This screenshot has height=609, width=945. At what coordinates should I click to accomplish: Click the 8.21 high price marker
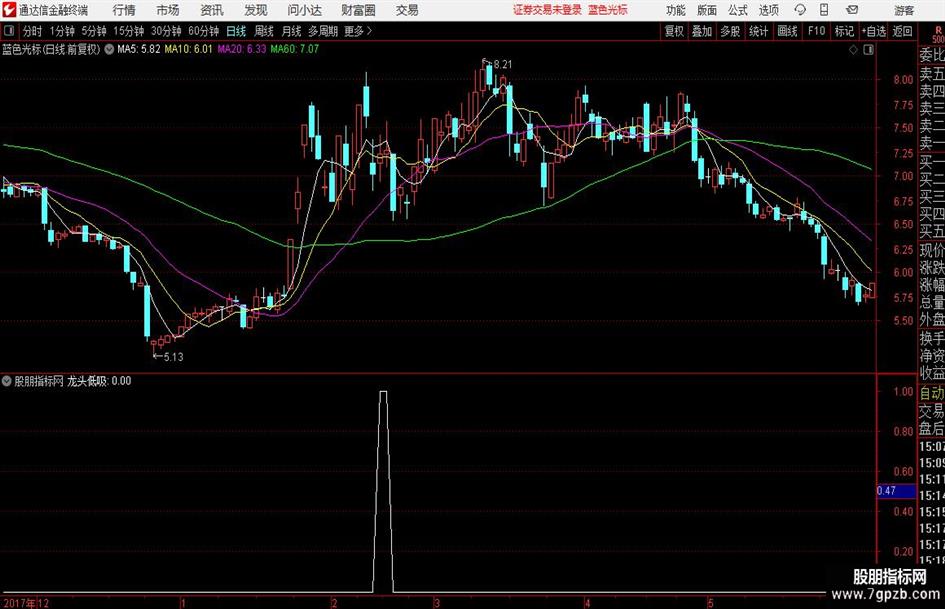pos(502,64)
